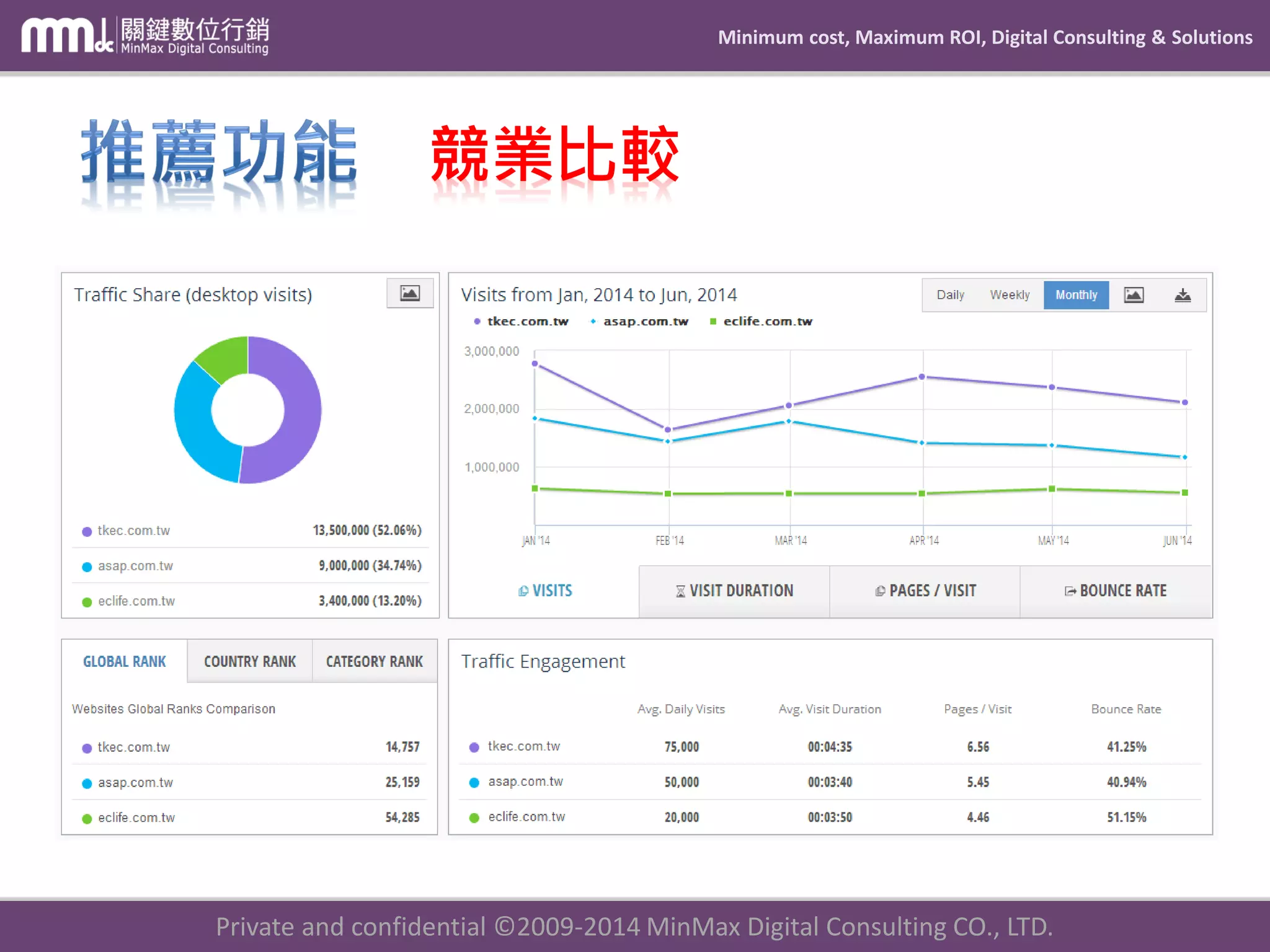The height and width of the screenshot is (952, 1270).
Task: Switch visits chart to Daily view
Action: pyautogui.click(x=950, y=295)
